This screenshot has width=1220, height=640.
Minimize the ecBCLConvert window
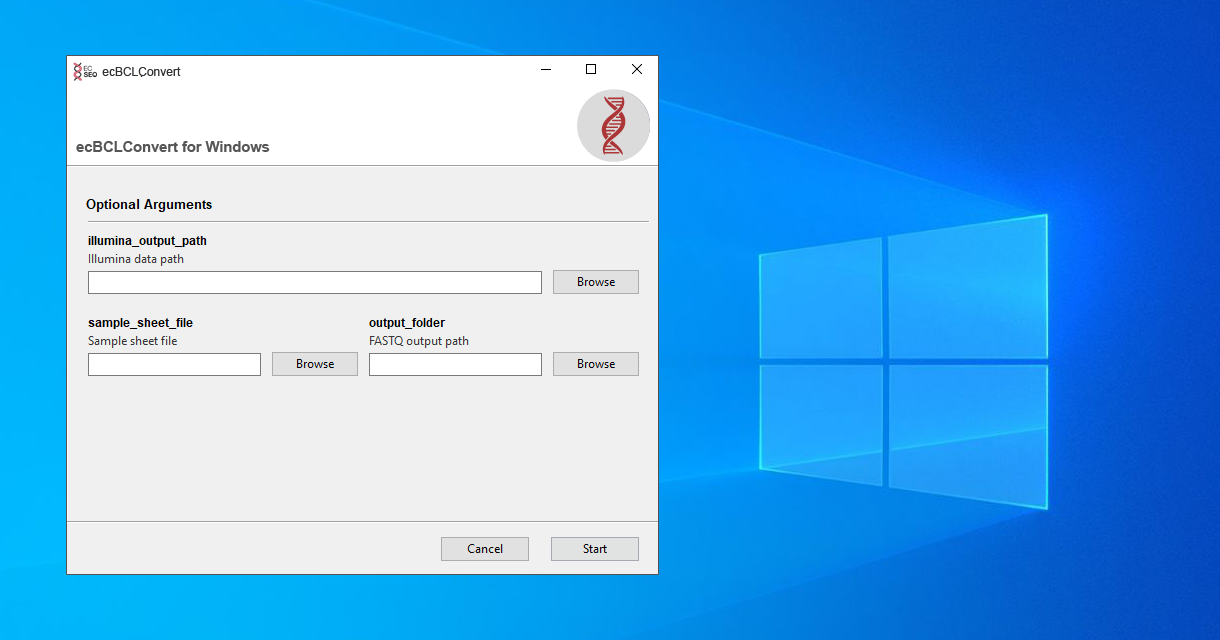point(547,70)
